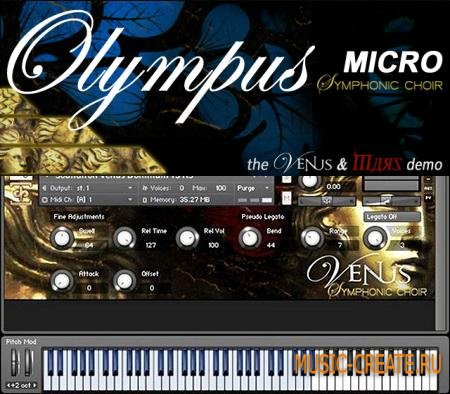Click the lowest blue key on the keyboard

click(x=51, y=362)
